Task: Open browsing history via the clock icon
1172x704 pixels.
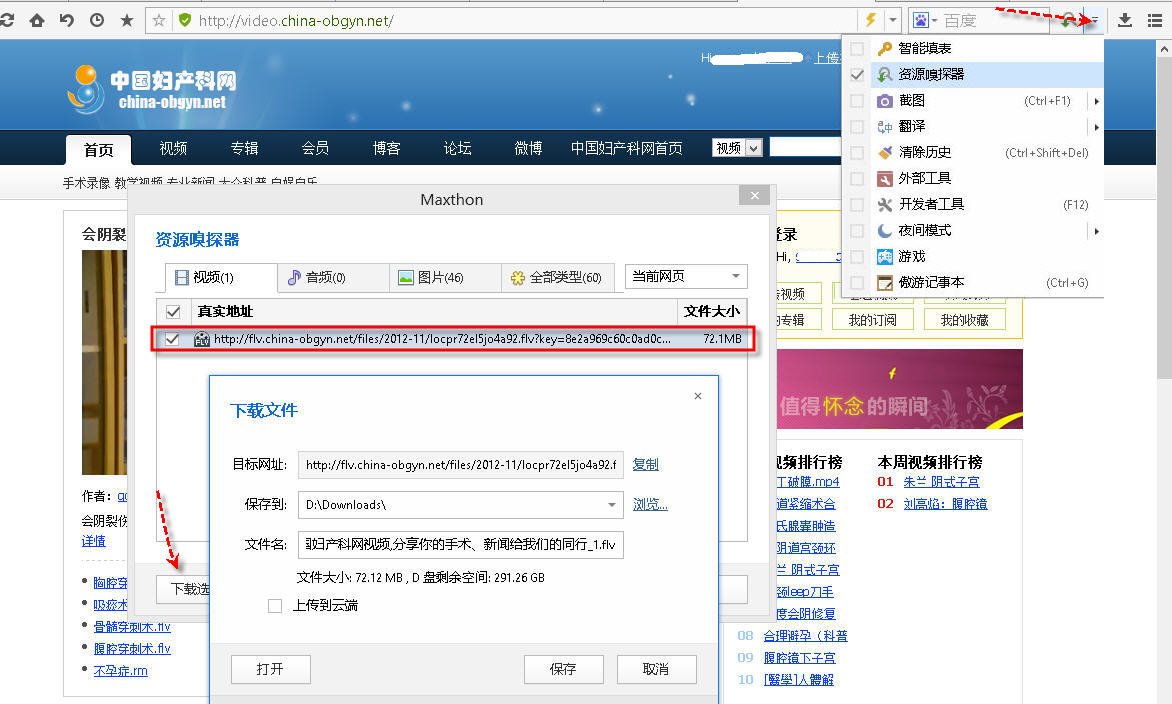Action: pos(96,19)
